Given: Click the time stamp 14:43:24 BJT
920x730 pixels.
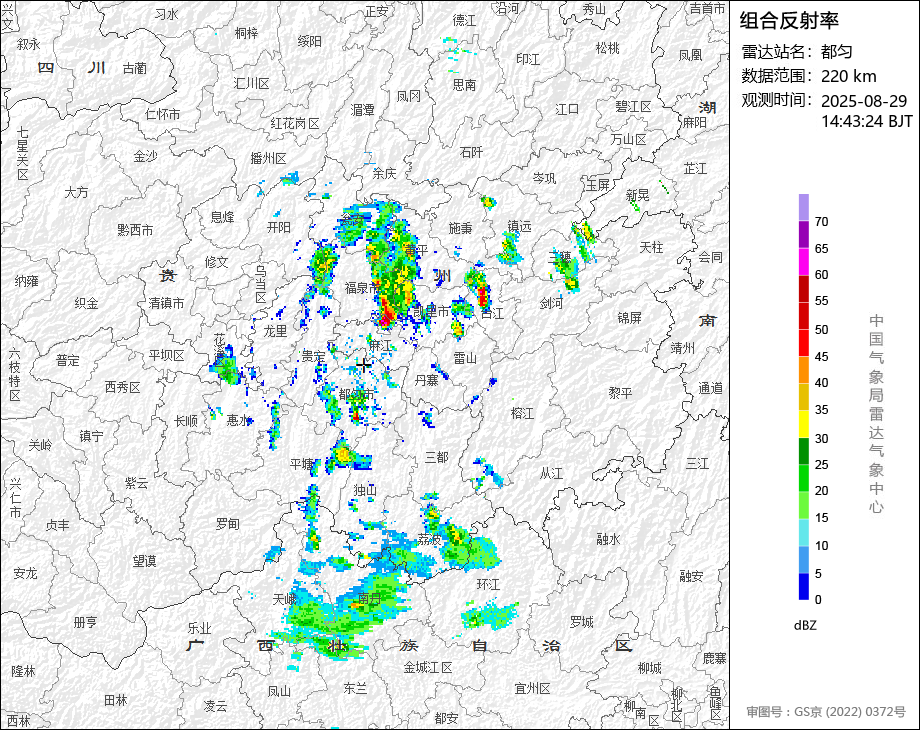Looking at the screenshot, I should [867, 121].
